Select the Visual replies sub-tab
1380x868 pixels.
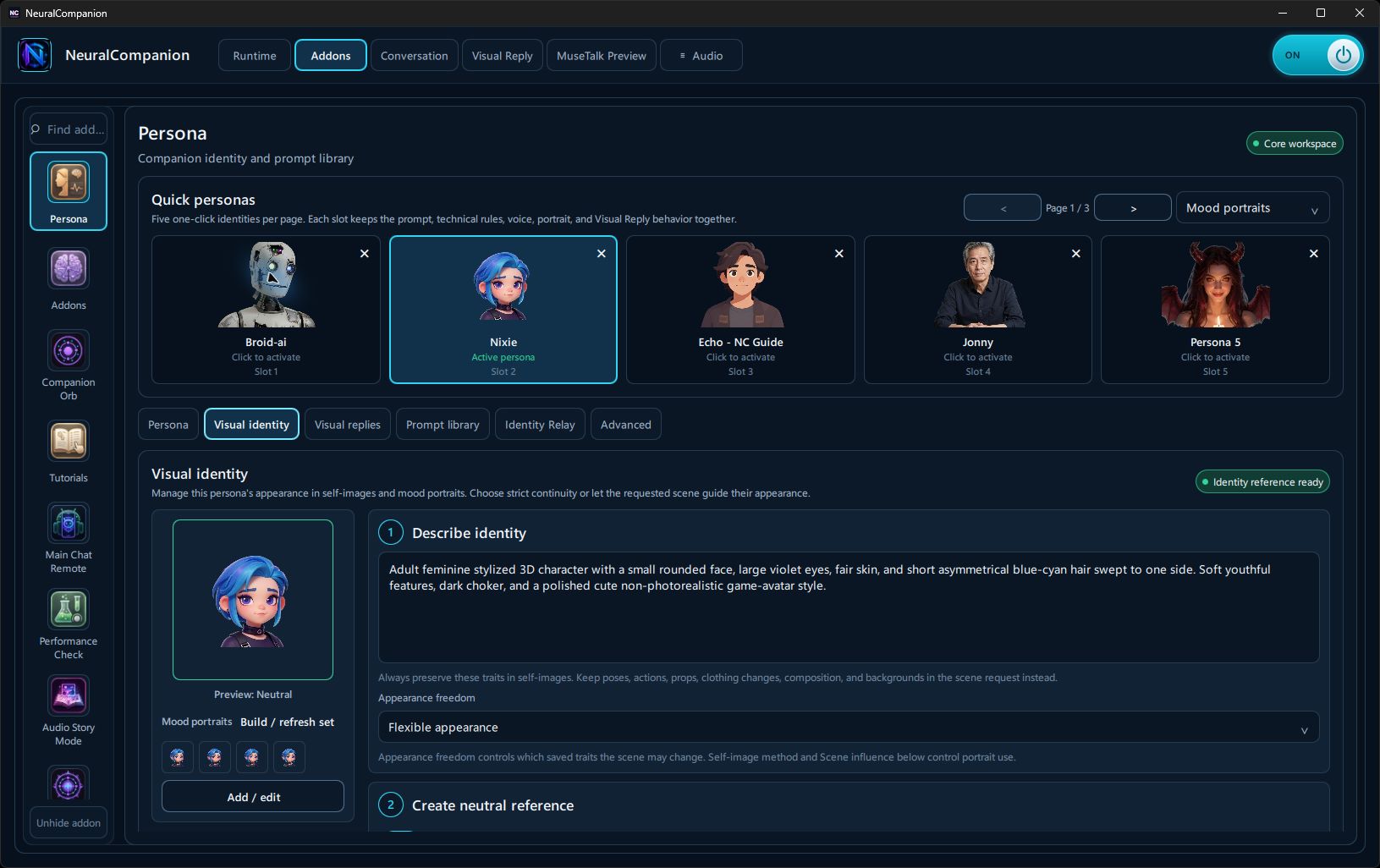pyautogui.click(x=348, y=425)
